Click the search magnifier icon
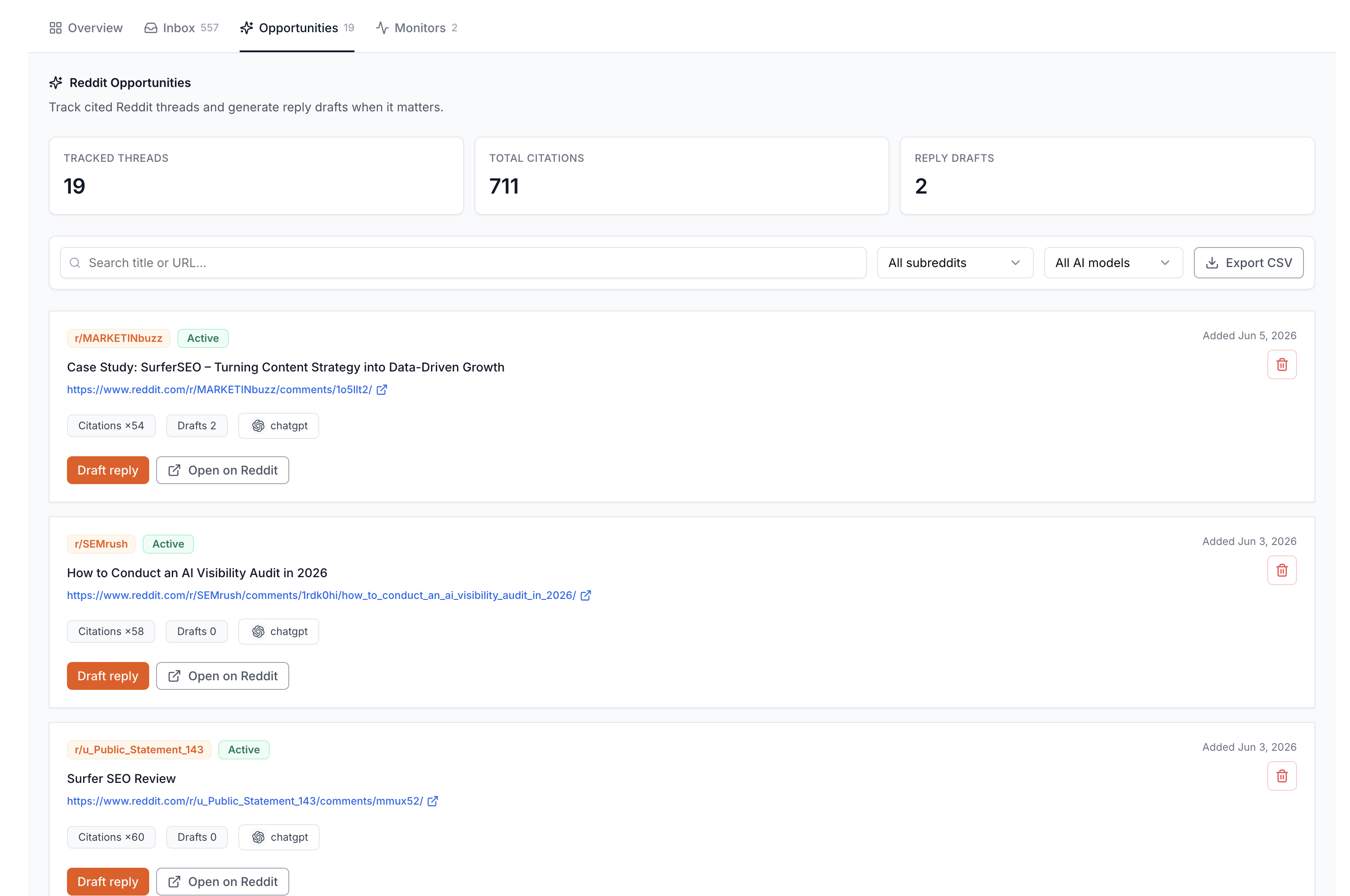The width and height of the screenshot is (1350, 896). click(x=75, y=263)
